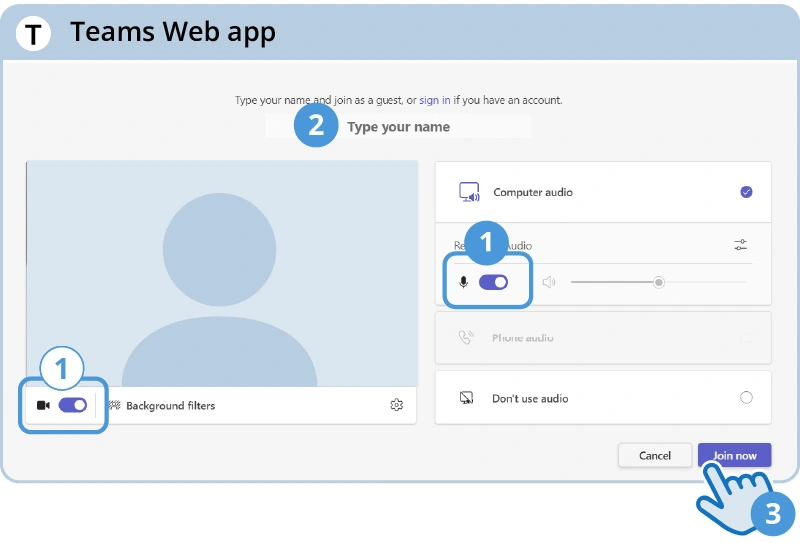Click the sign in link
The image size is (800, 543).
435,100
